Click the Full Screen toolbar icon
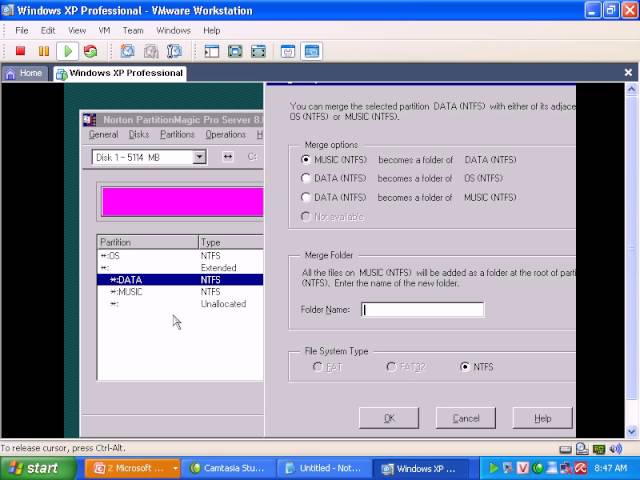640x480 pixels. pos(235,51)
